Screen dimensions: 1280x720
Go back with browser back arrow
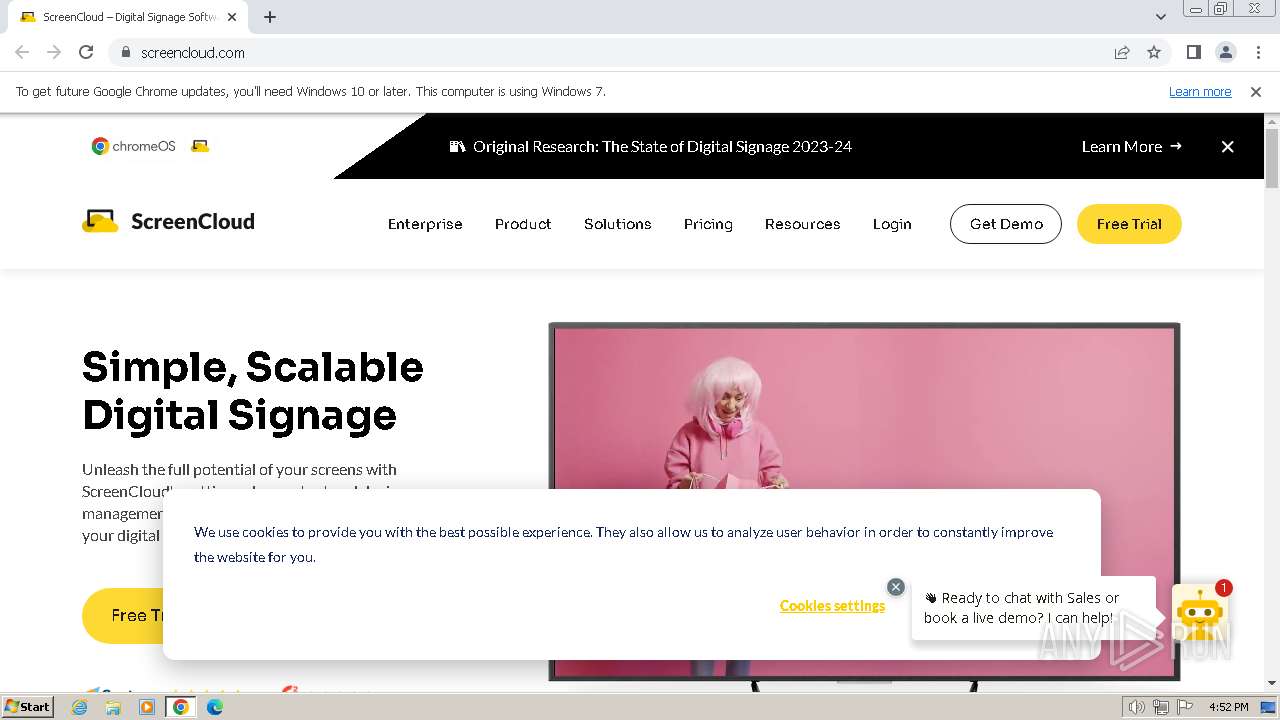coord(22,52)
